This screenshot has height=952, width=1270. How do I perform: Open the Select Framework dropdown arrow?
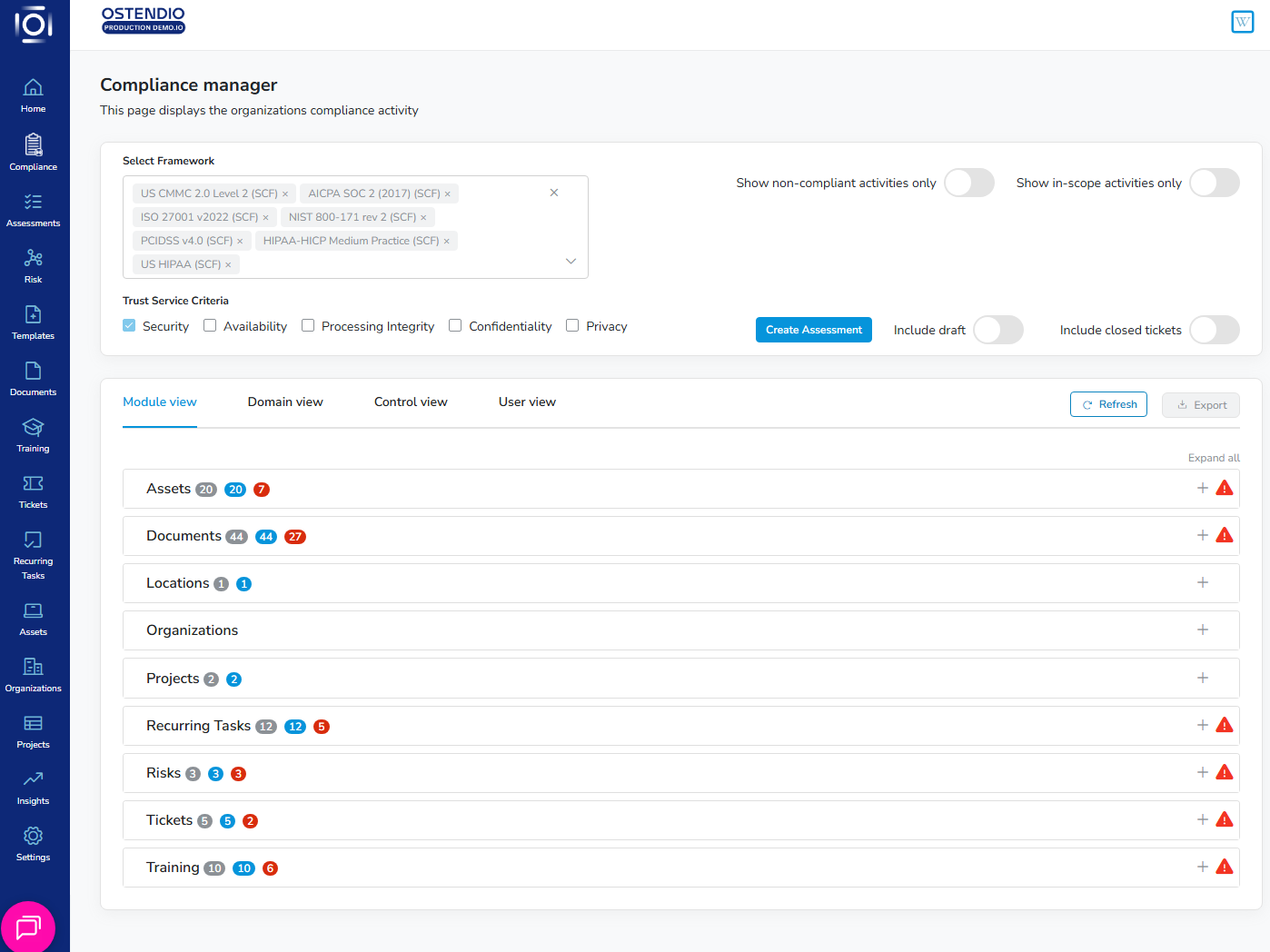tap(571, 262)
